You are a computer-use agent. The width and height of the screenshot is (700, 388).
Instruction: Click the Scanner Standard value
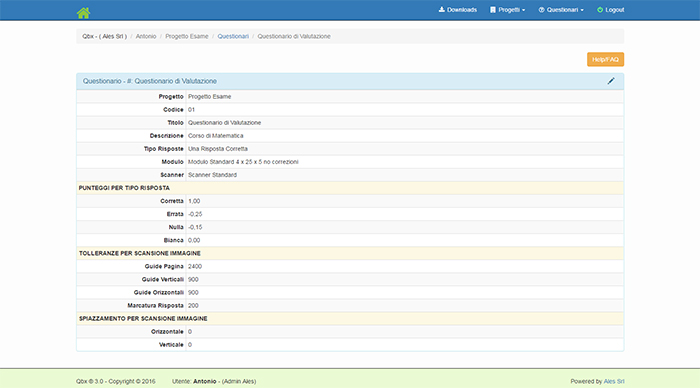(x=212, y=175)
